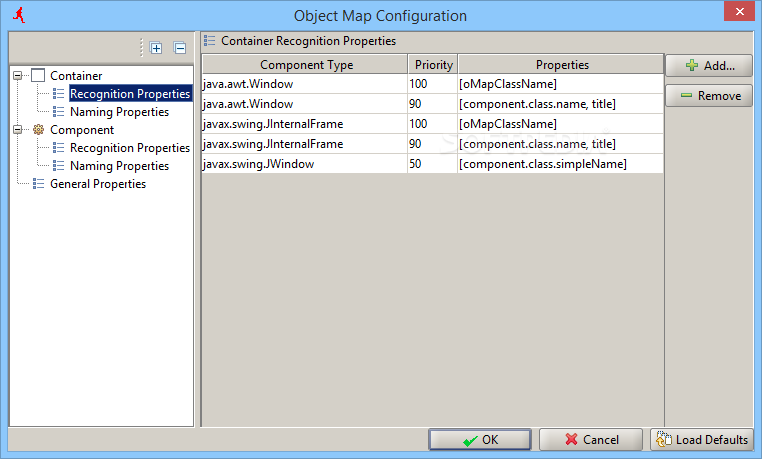
Task: Click Load Defaults button
Action: pyautogui.click(x=702, y=440)
